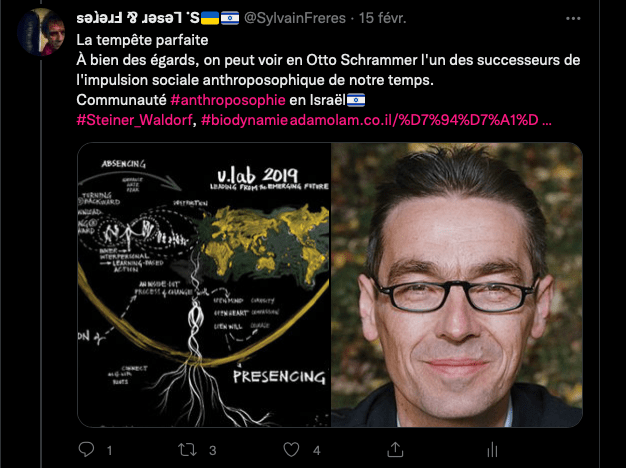The height and width of the screenshot is (468, 626).
Task: Open the u.lab 2019 Presencing image
Action: [x=204, y=285]
